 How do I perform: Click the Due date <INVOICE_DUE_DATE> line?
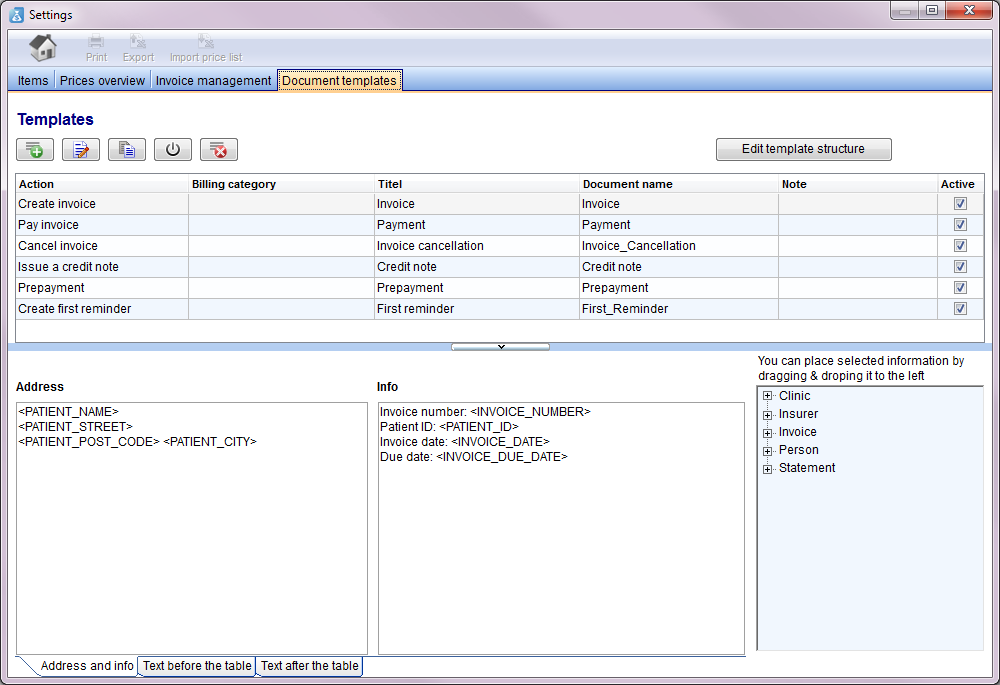point(473,457)
